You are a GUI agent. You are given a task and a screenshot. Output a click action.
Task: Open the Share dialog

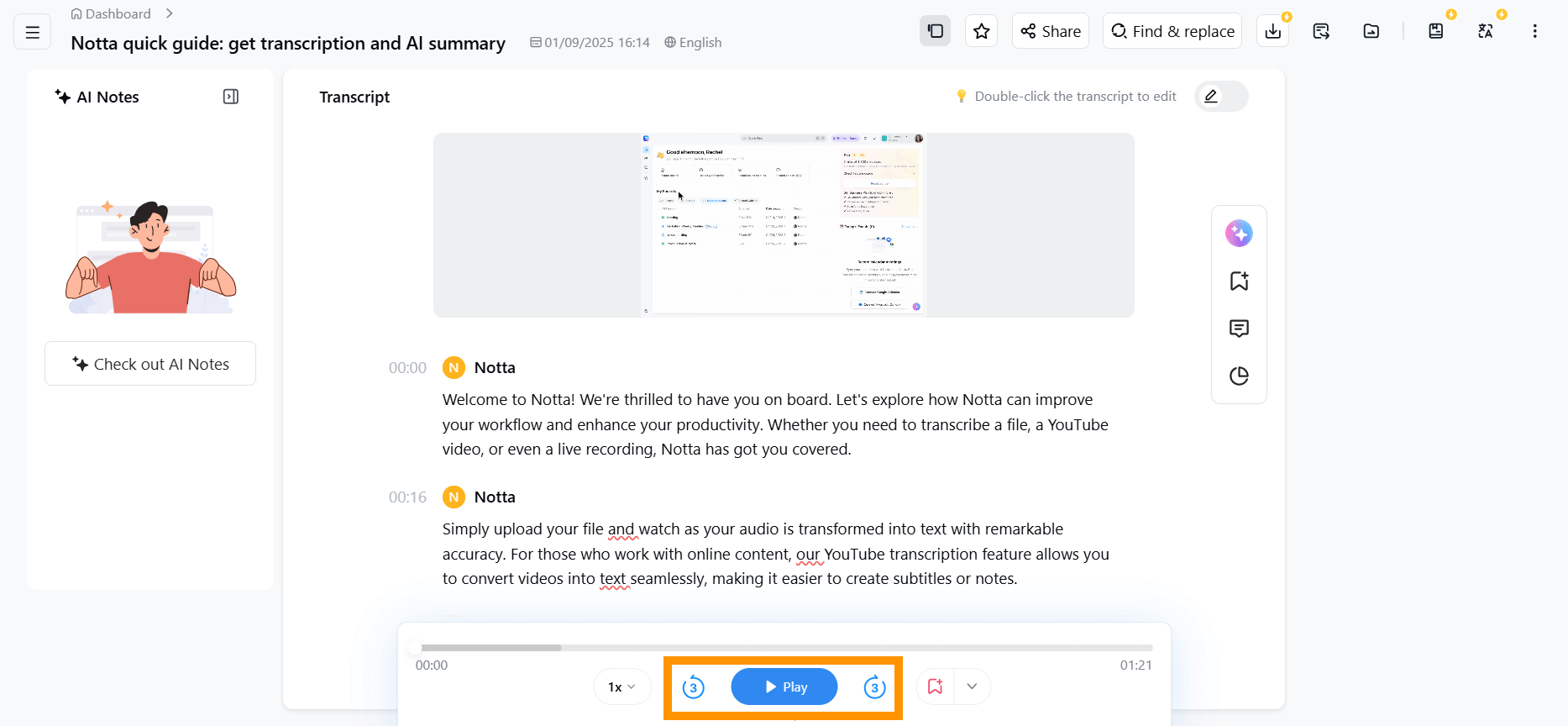tap(1051, 31)
